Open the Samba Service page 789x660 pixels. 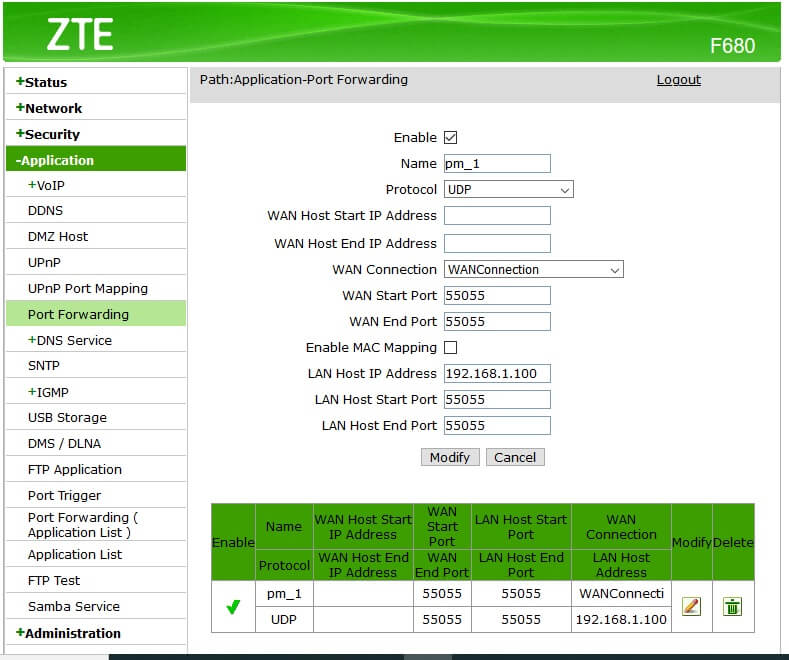pyautogui.click(x=73, y=606)
